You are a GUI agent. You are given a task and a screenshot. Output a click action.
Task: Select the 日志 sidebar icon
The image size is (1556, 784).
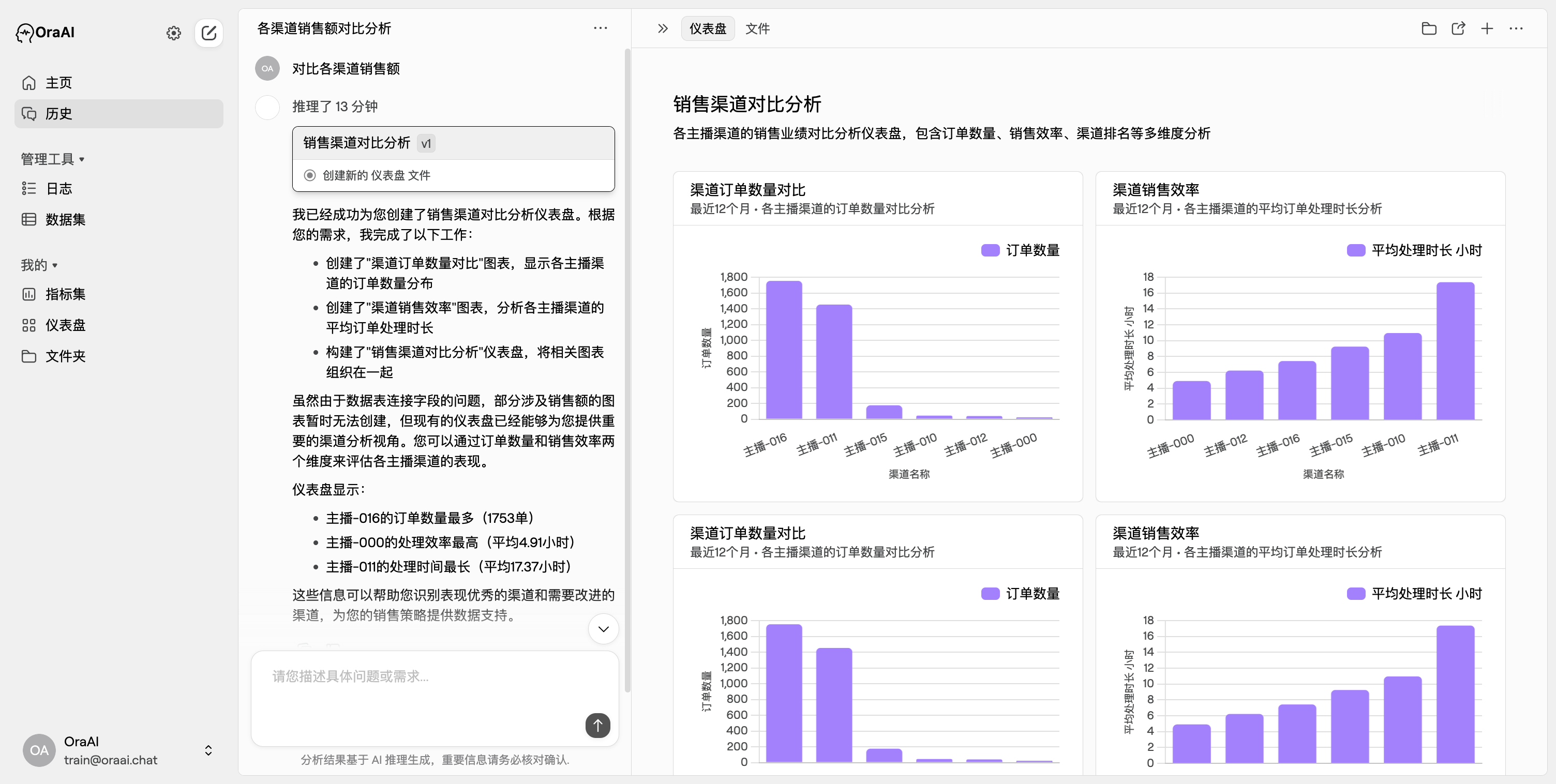click(x=29, y=188)
